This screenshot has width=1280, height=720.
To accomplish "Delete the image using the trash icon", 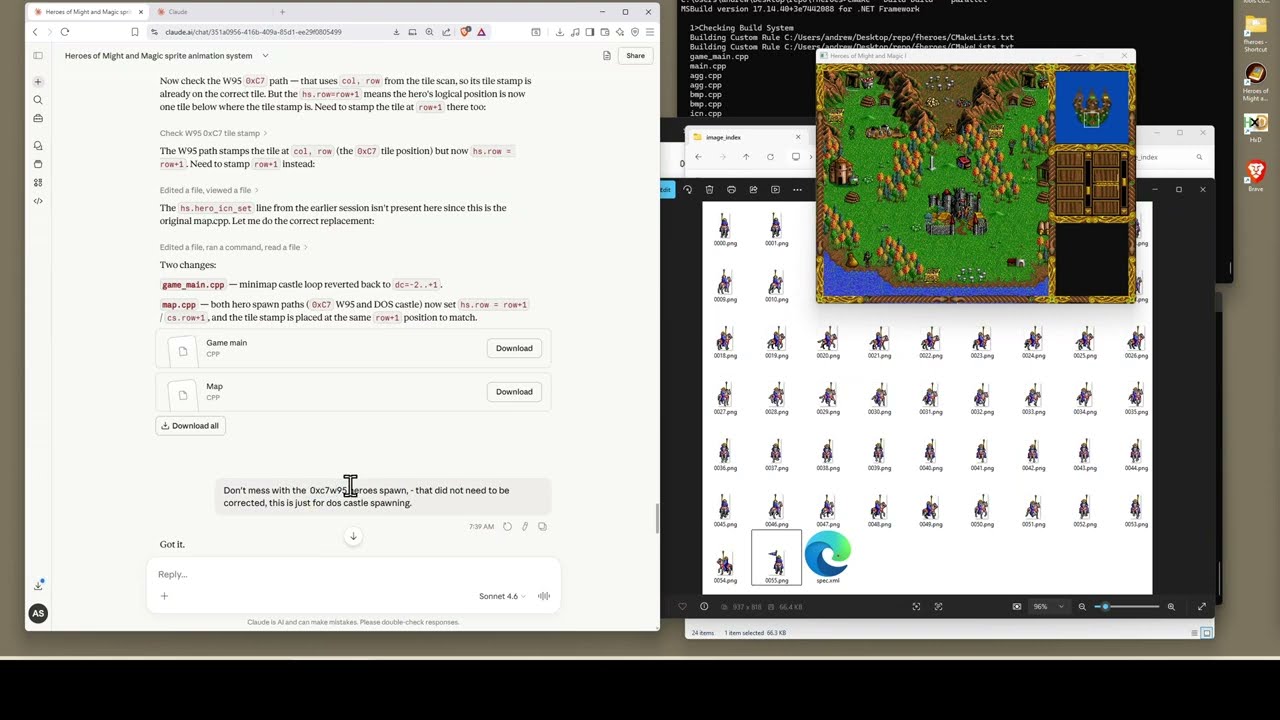I will click(x=709, y=189).
